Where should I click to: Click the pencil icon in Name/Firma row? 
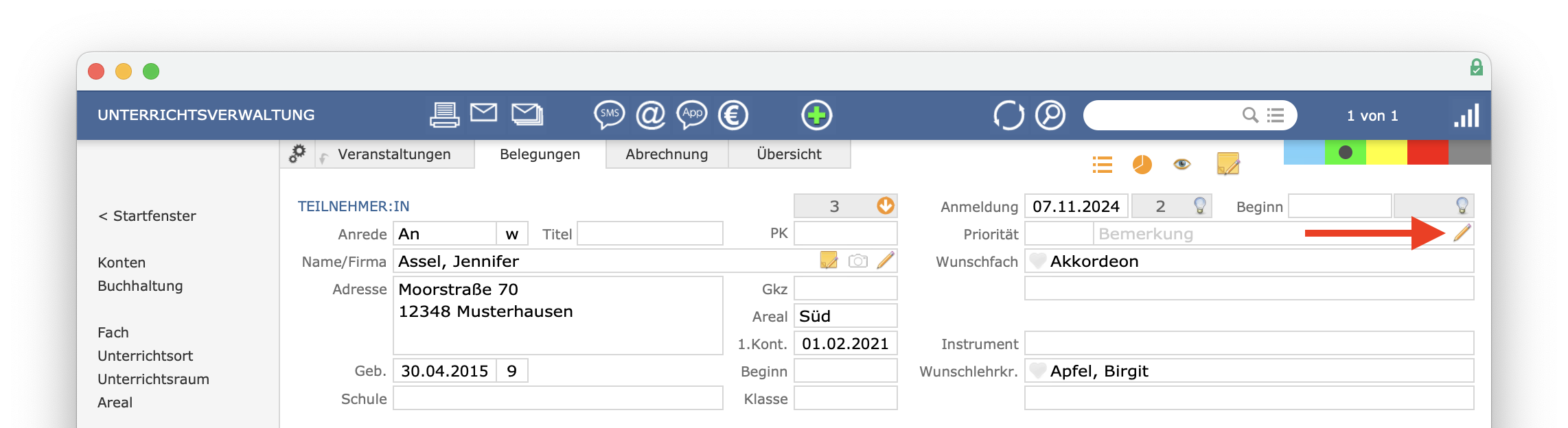(886, 260)
